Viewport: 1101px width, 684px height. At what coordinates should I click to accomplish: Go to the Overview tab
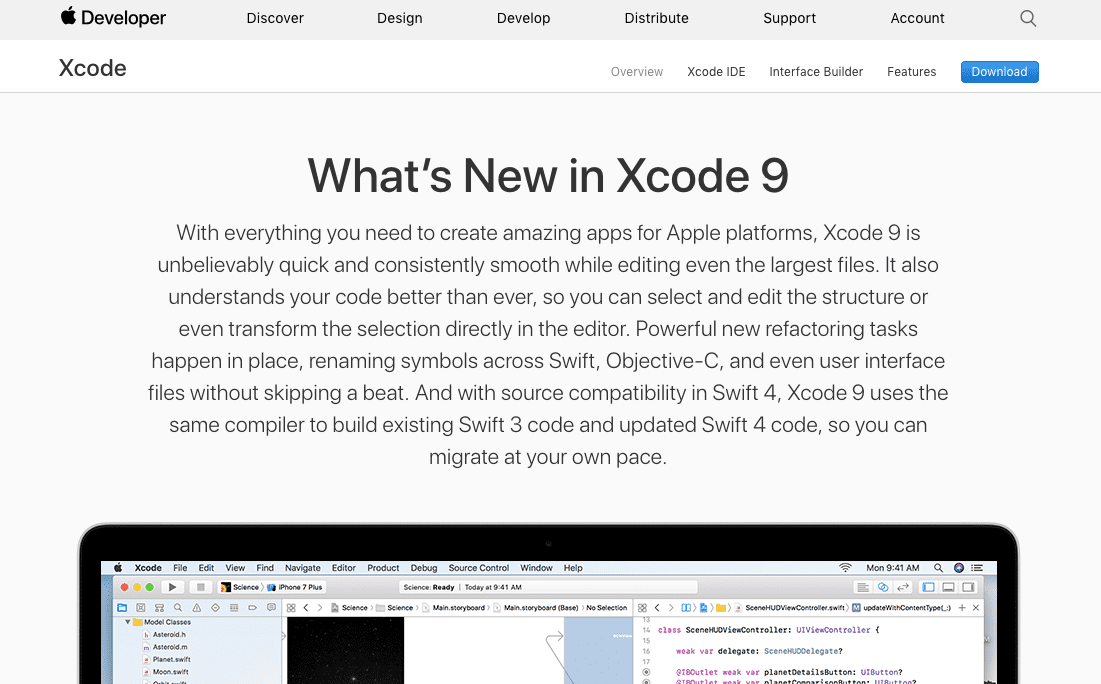[637, 72]
